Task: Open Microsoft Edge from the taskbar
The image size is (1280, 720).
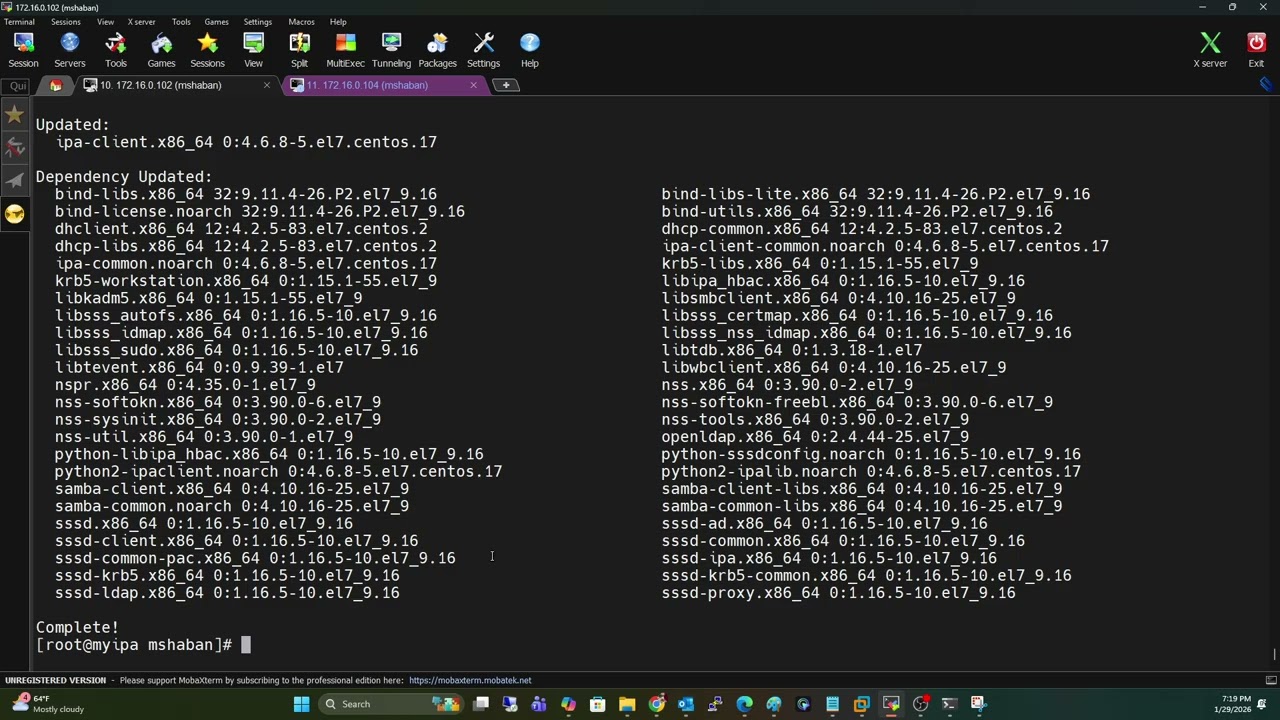Action: 744,704
